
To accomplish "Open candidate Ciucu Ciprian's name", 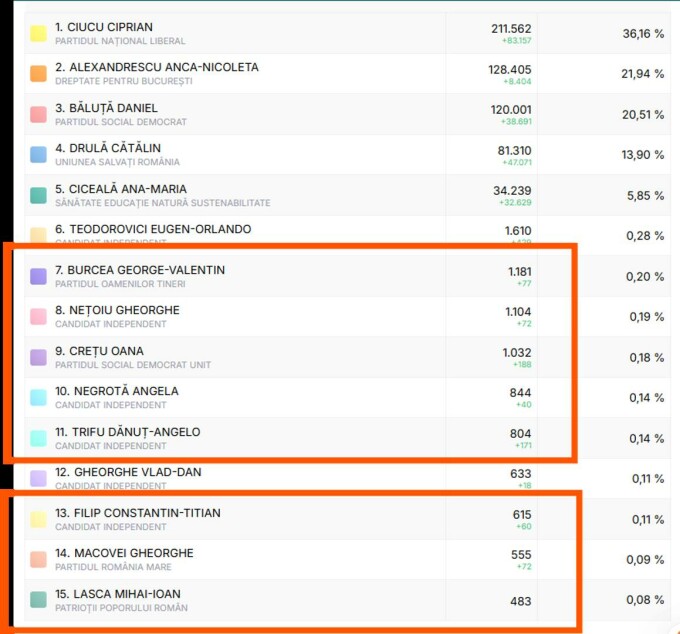I will (104, 27).
